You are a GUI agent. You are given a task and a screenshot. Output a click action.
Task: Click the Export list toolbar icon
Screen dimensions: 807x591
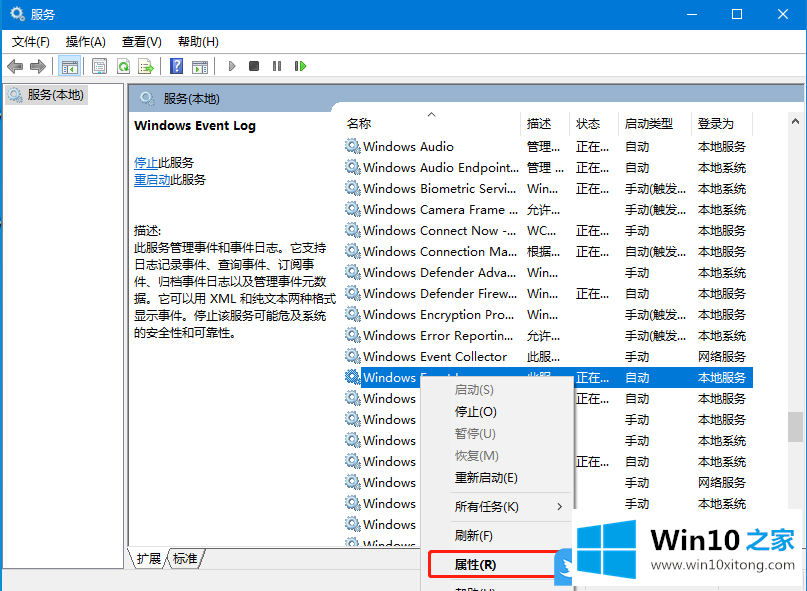[146, 66]
